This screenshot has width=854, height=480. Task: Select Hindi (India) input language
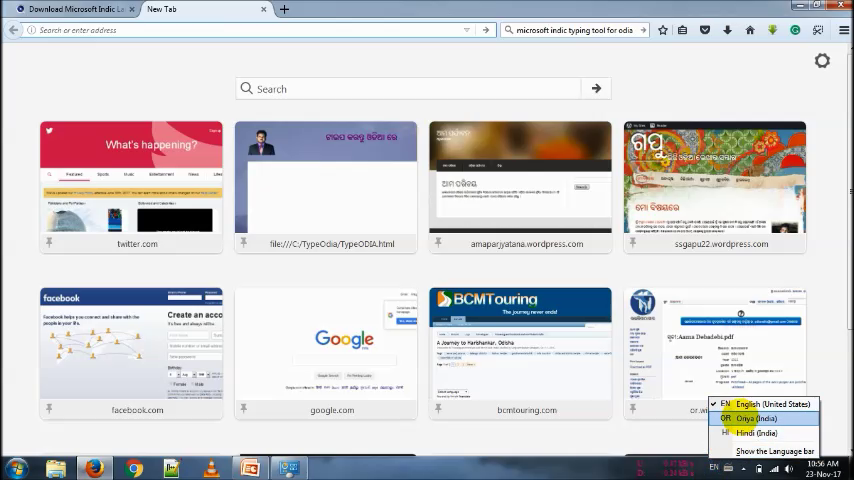(764, 433)
